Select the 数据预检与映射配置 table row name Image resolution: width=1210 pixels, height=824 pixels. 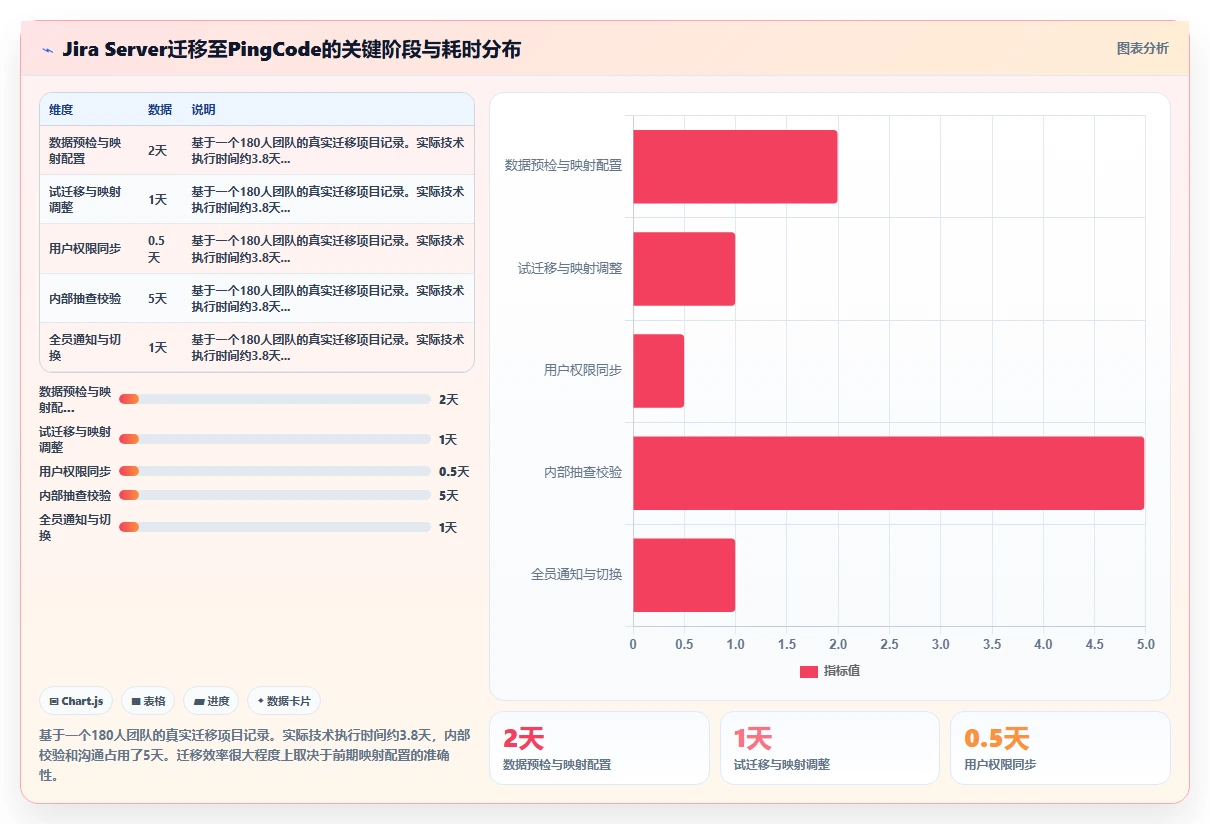pos(85,150)
